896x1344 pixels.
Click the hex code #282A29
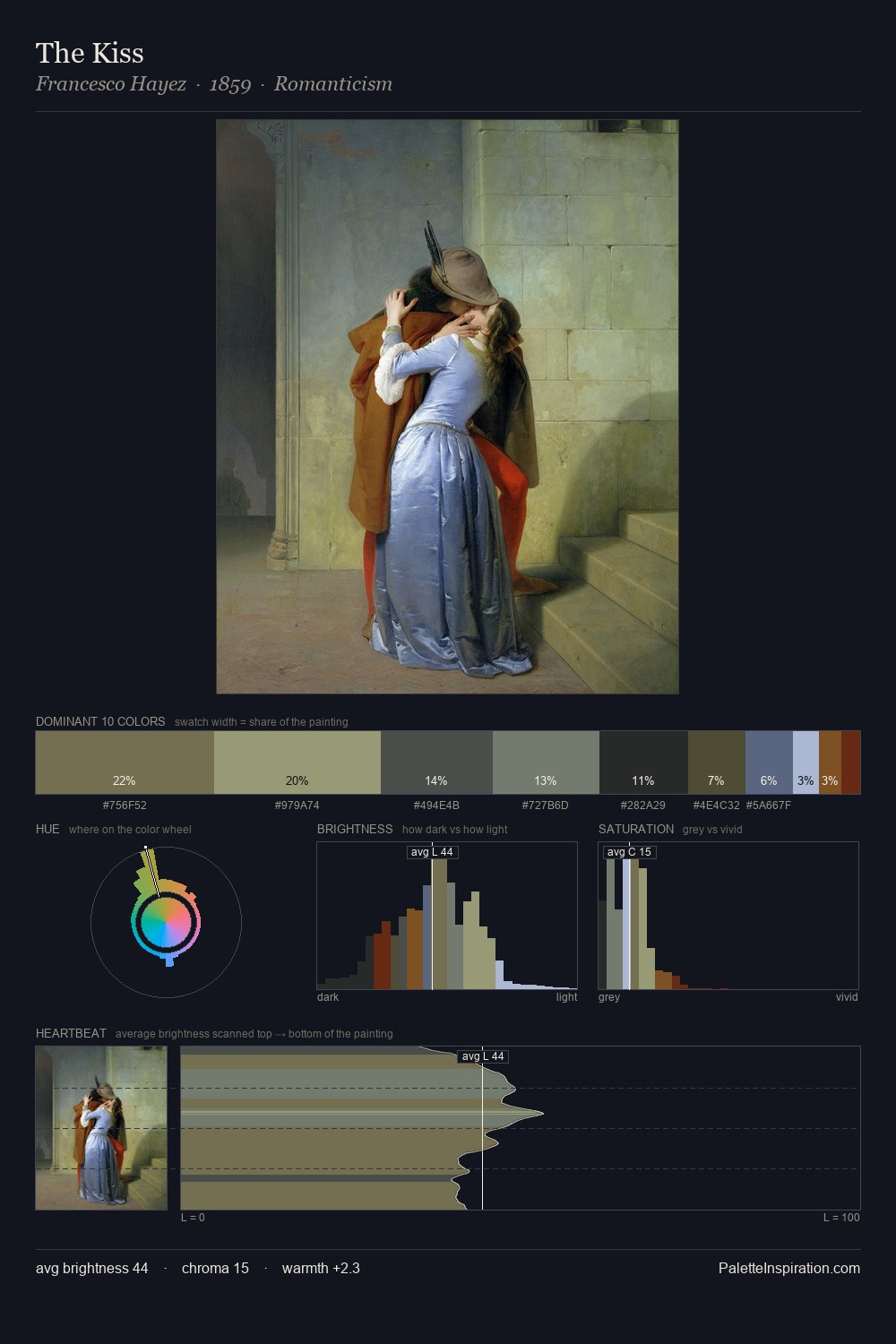643,806
